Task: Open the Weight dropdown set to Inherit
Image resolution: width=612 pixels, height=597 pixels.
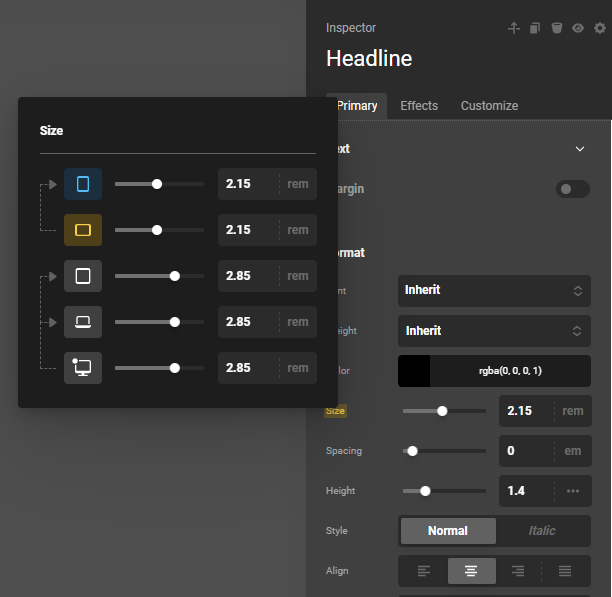Action: [494, 330]
